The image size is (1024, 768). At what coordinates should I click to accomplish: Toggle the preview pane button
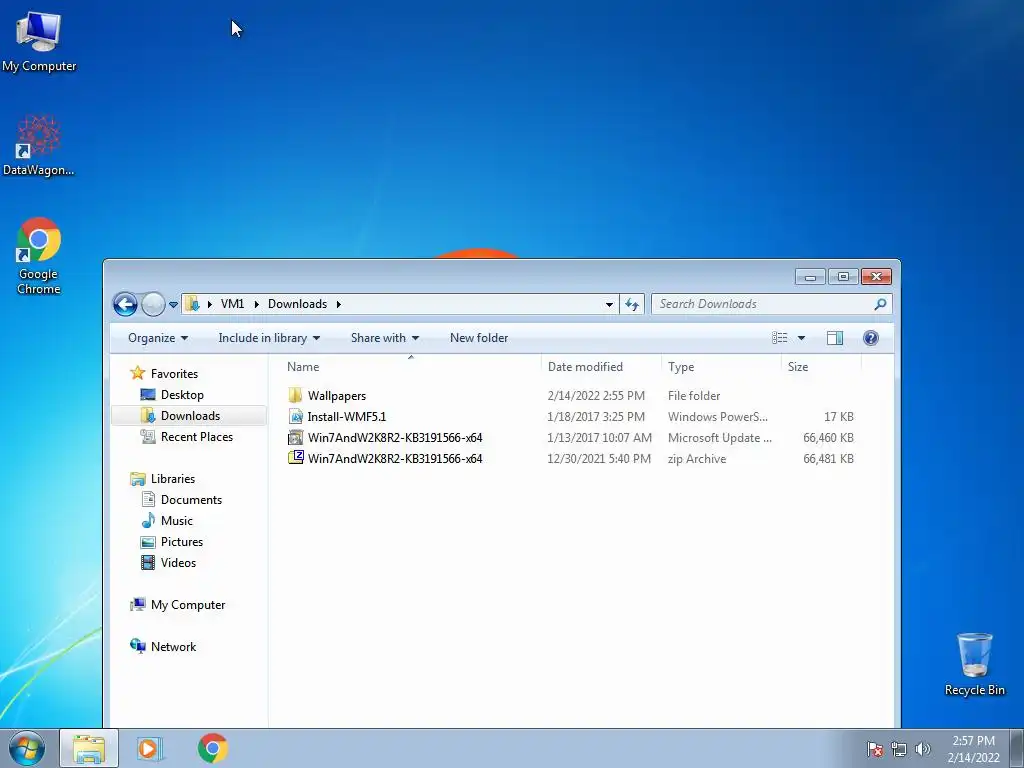point(835,338)
